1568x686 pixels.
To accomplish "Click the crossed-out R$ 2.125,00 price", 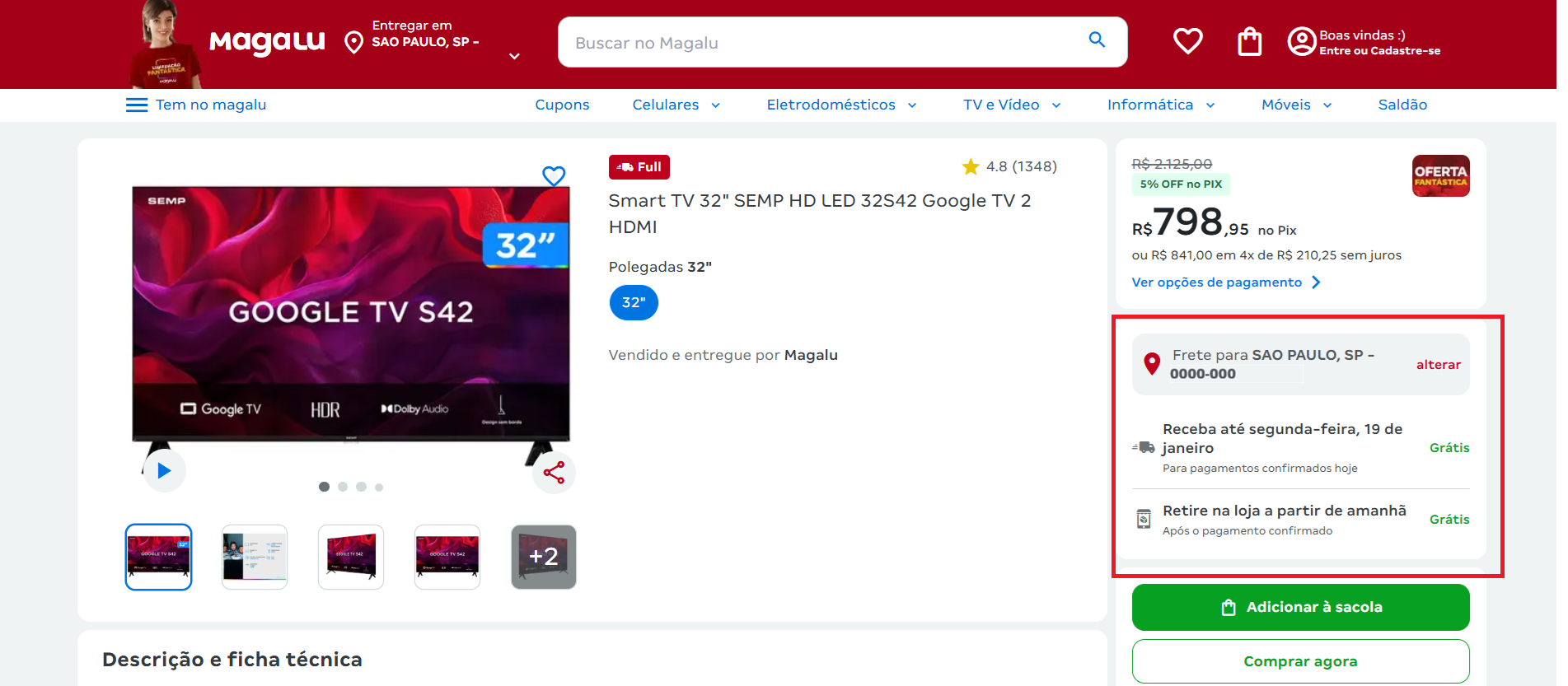I will tap(1172, 164).
